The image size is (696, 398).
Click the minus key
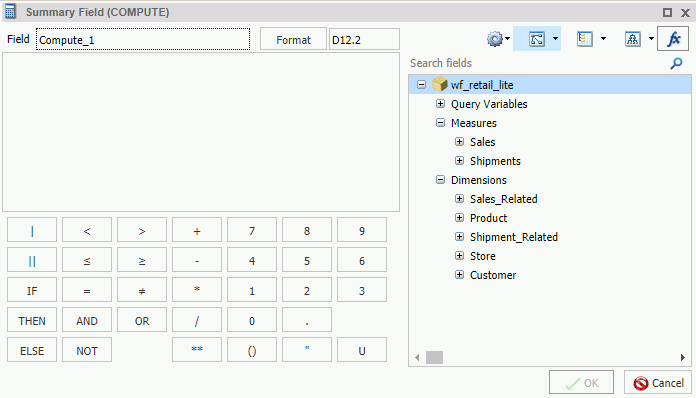[x=197, y=260]
